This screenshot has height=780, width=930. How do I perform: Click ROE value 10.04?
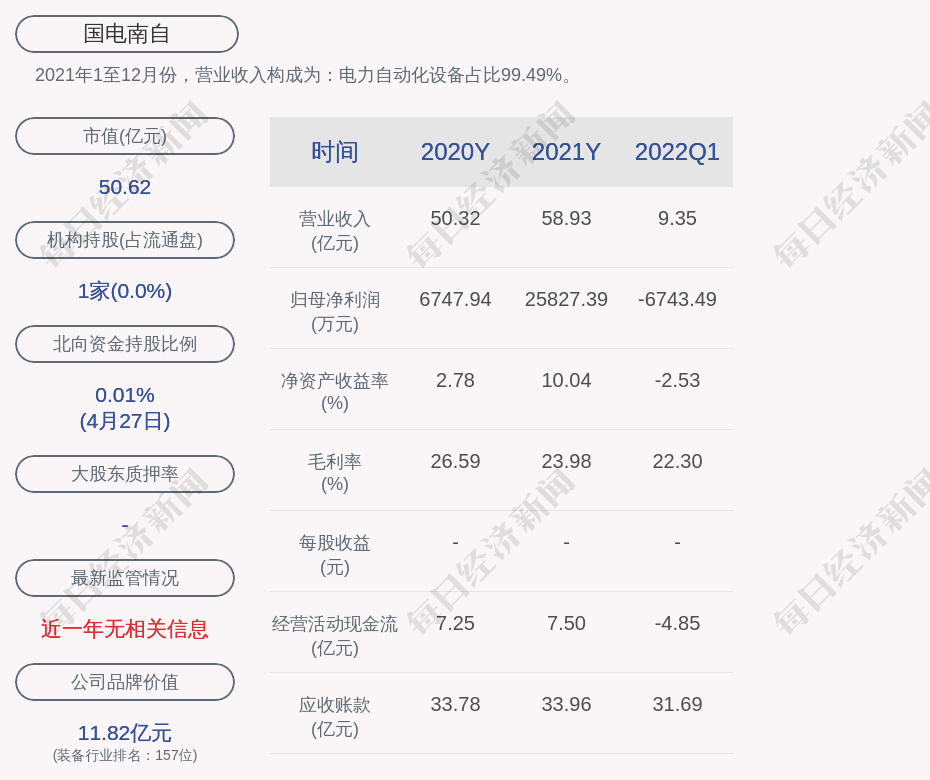click(x=566, y=380)
